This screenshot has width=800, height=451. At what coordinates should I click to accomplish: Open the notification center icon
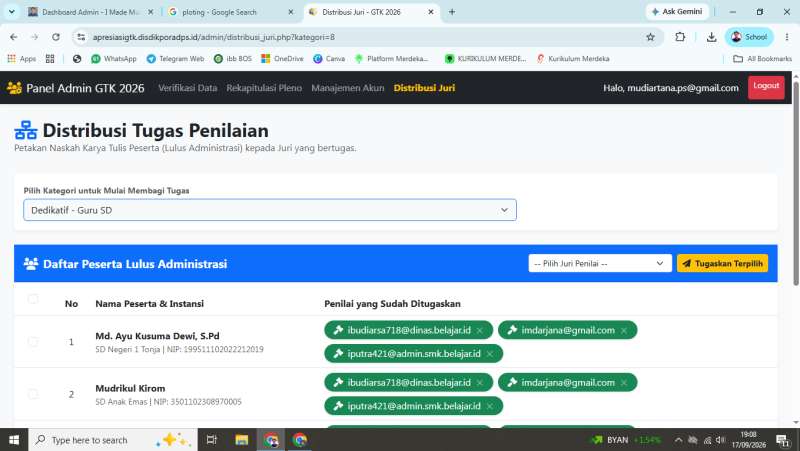point(782,440)
